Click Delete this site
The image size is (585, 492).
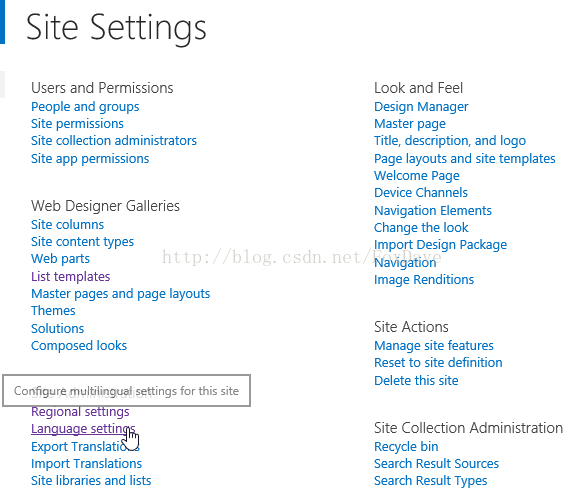[416, 381]
